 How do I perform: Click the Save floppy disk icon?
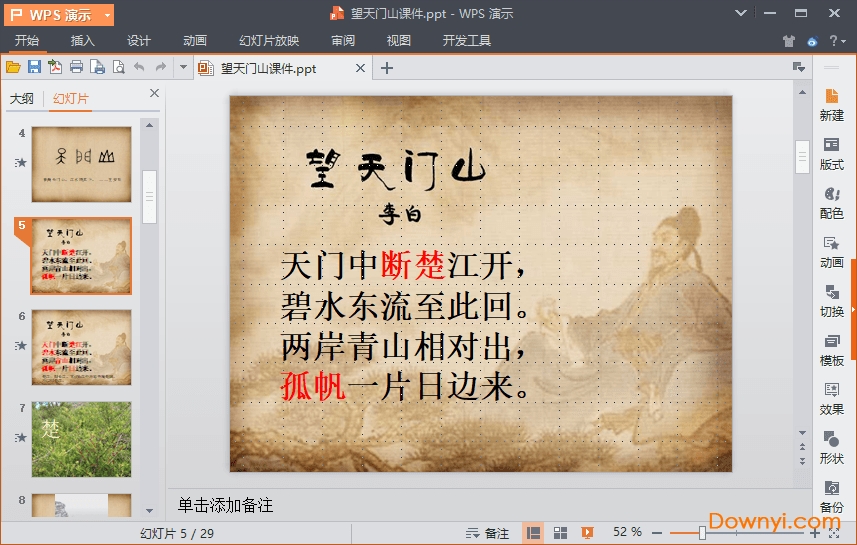(x=34, y=67)
